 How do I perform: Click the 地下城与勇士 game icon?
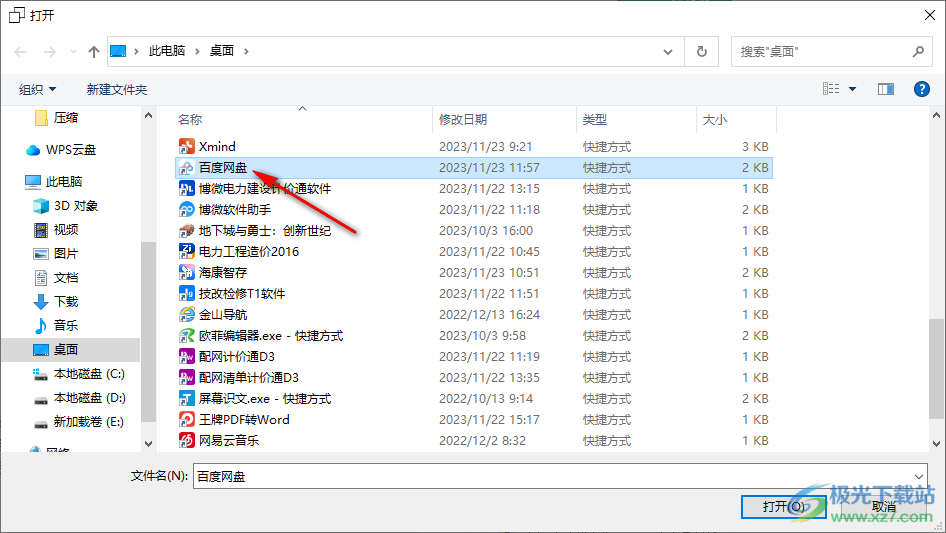(186, 231)
